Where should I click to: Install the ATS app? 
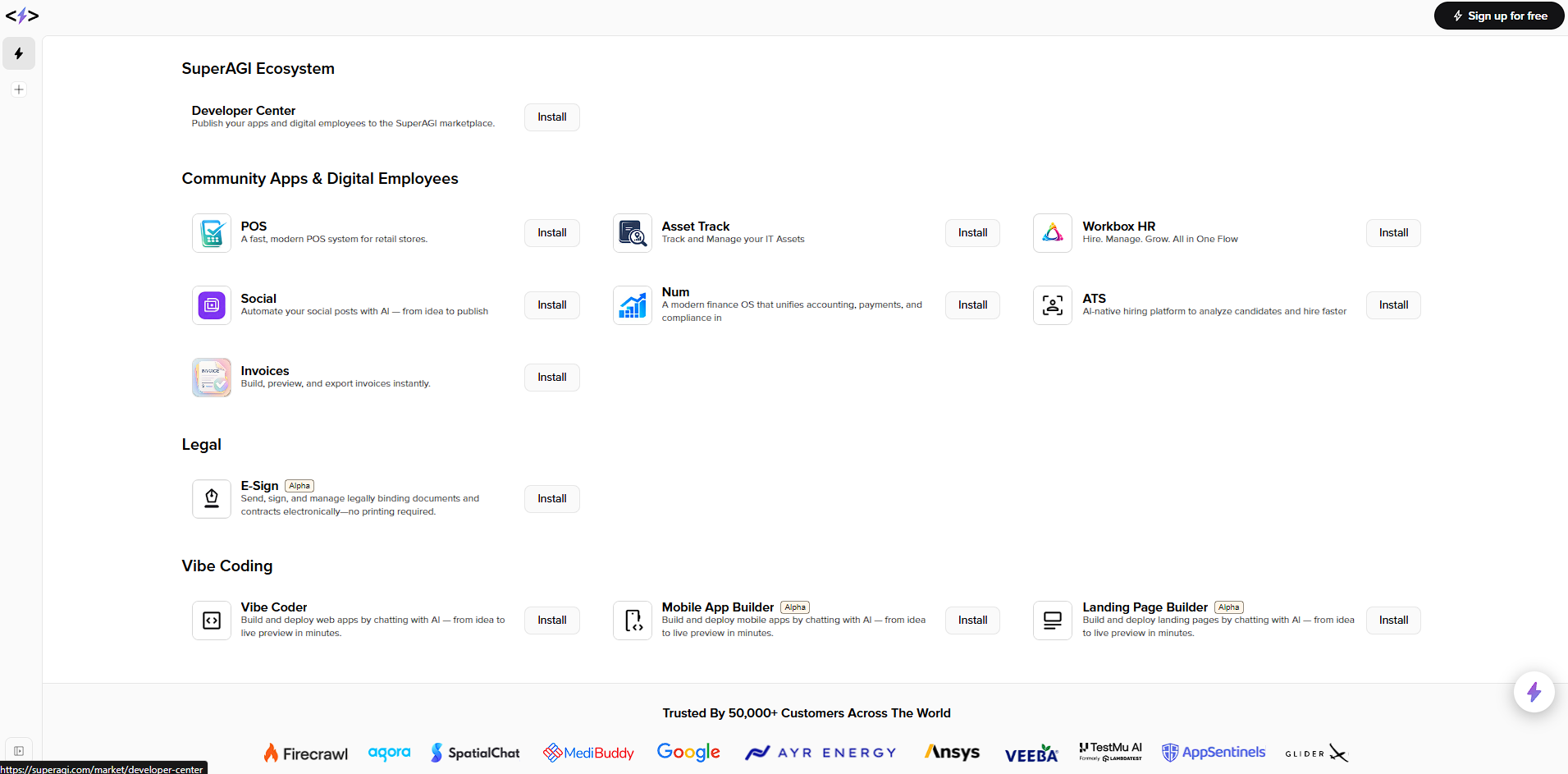click(1393, 305)
